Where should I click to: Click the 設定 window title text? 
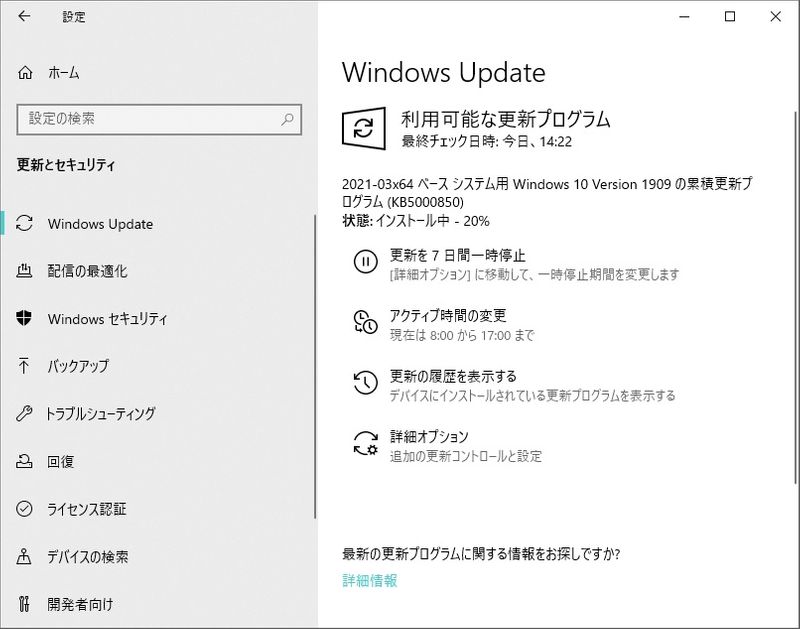pyautogui.click(x=74, y=17)
